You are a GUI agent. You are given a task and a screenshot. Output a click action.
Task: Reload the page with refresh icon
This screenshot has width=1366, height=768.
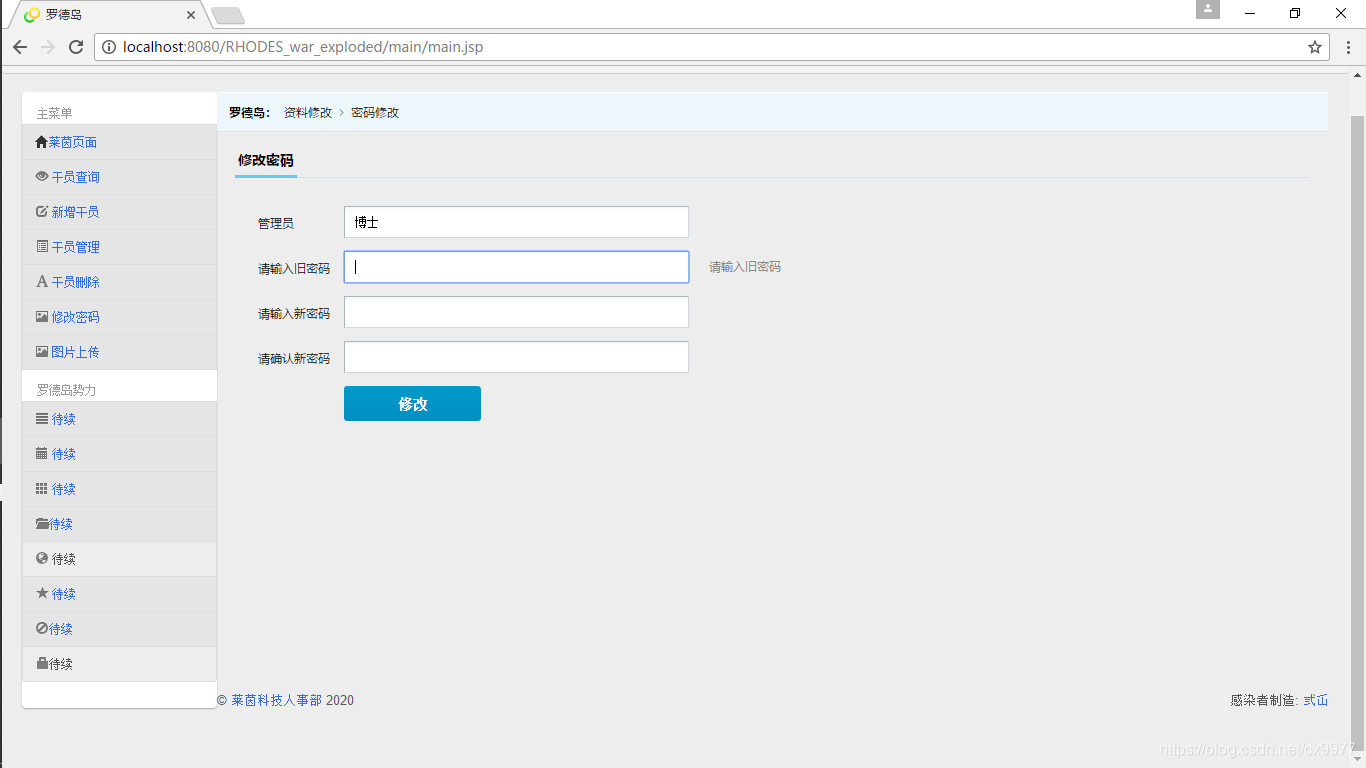76,47
